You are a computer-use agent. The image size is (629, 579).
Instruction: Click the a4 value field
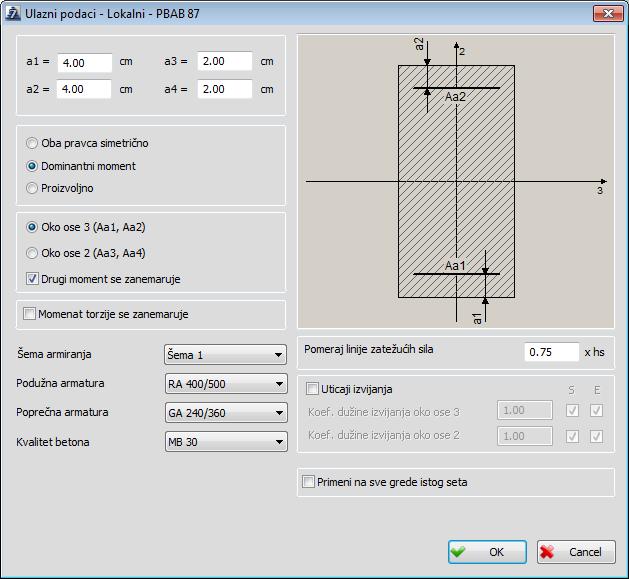point(225,89)
